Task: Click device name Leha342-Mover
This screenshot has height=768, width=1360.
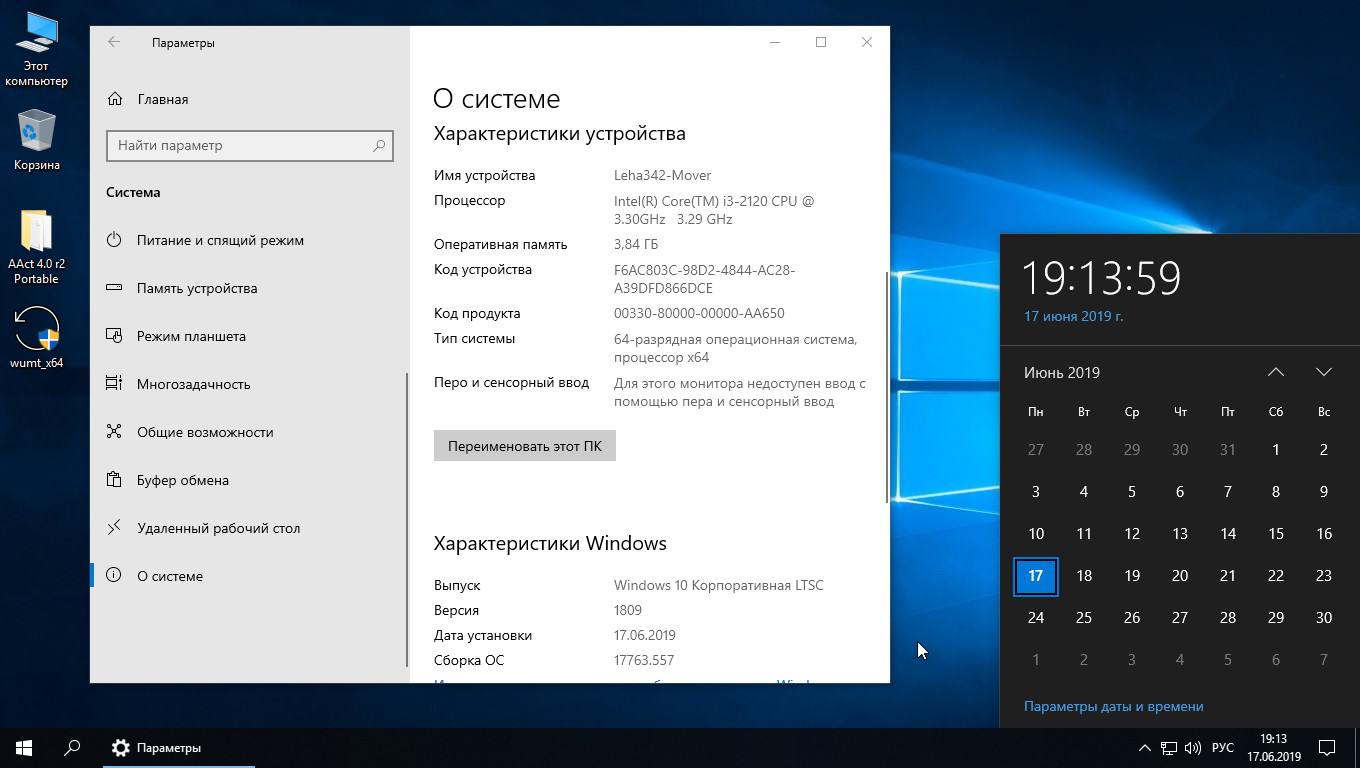Action: (x=662, y=175)
